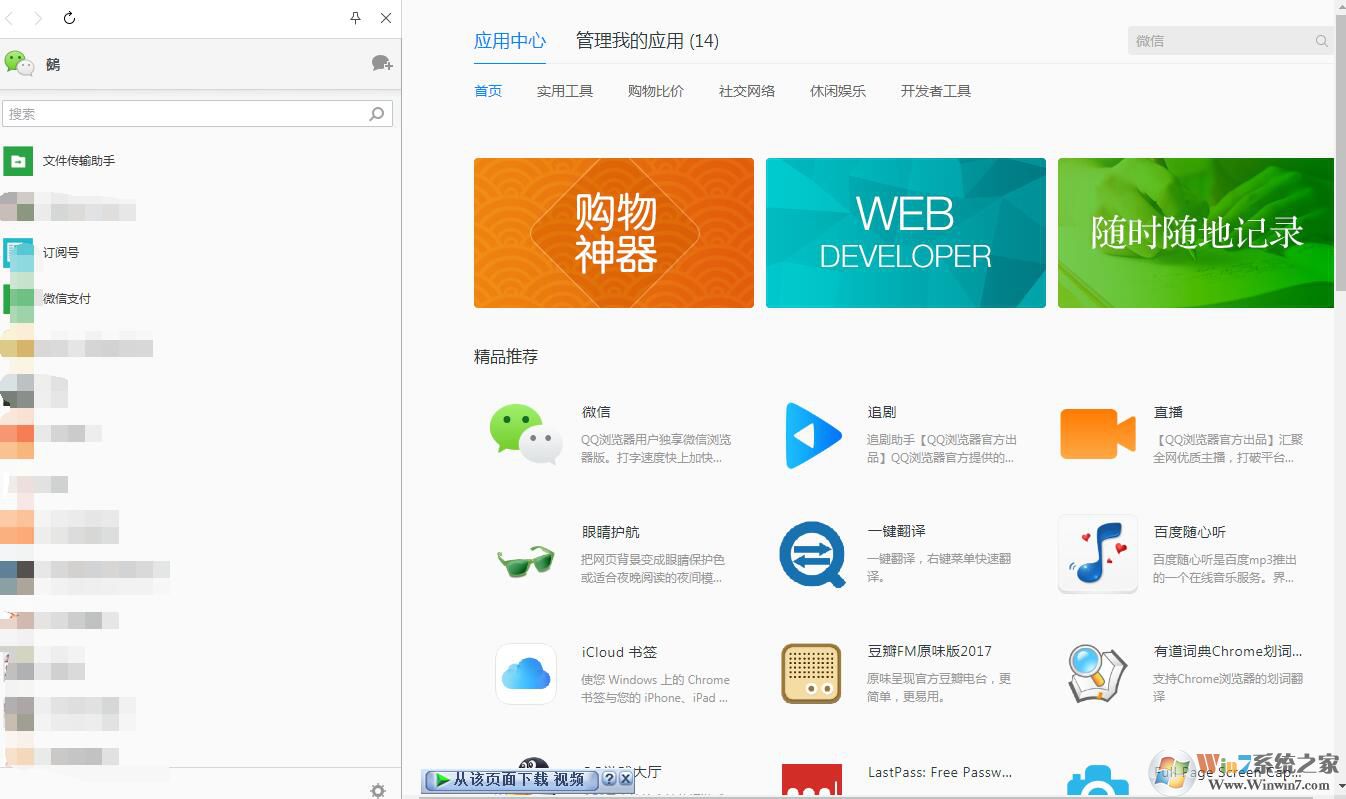The height and width of the screenshot is (799, 1346).
Task: Open the settings gear at bottom left
Action: click(x=377, y=790)
